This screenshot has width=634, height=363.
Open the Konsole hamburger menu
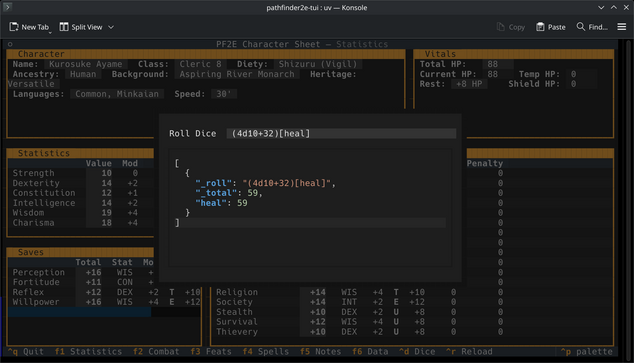point(621,27)
